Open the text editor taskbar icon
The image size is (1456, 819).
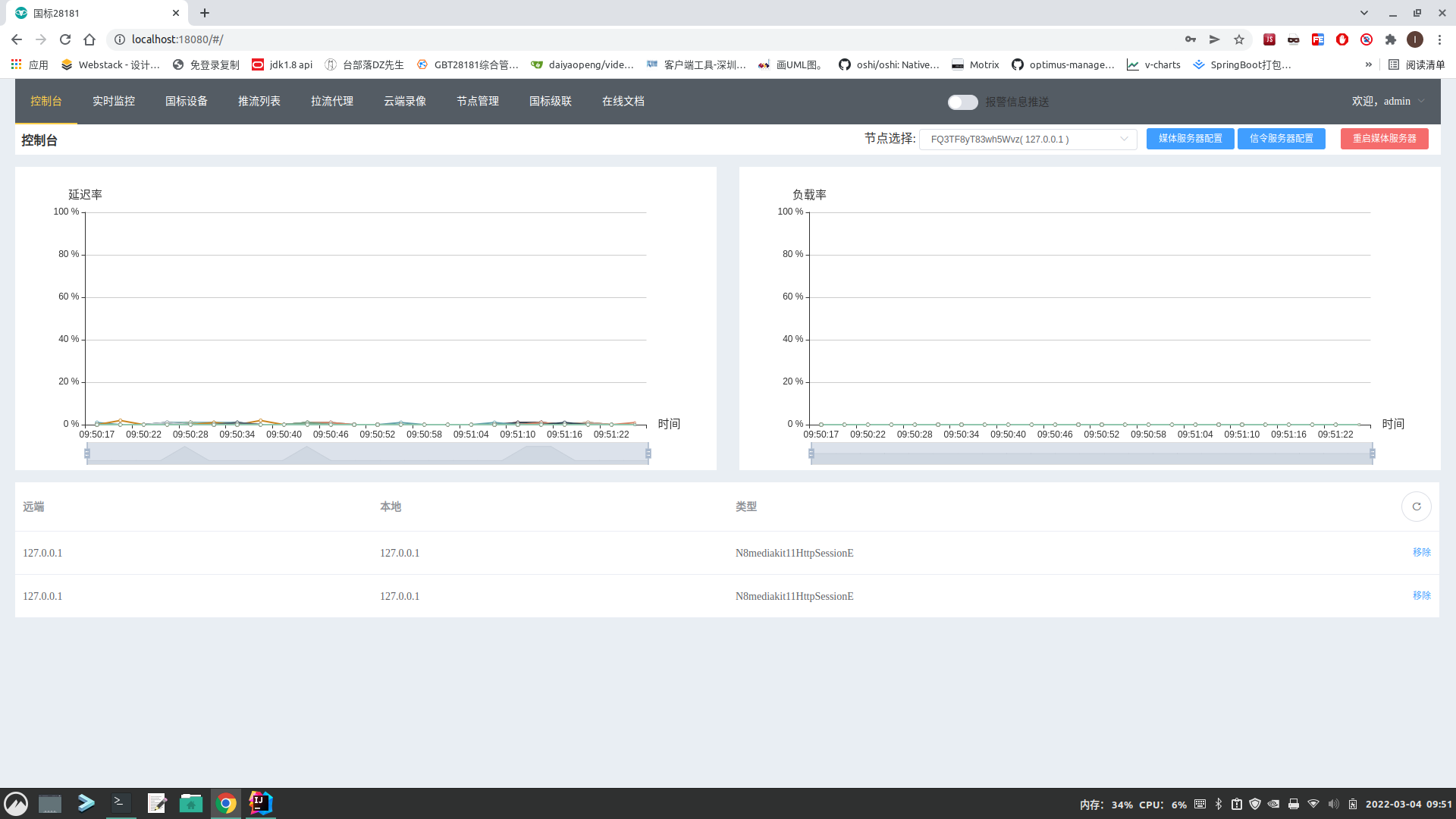tap(156, 803)
